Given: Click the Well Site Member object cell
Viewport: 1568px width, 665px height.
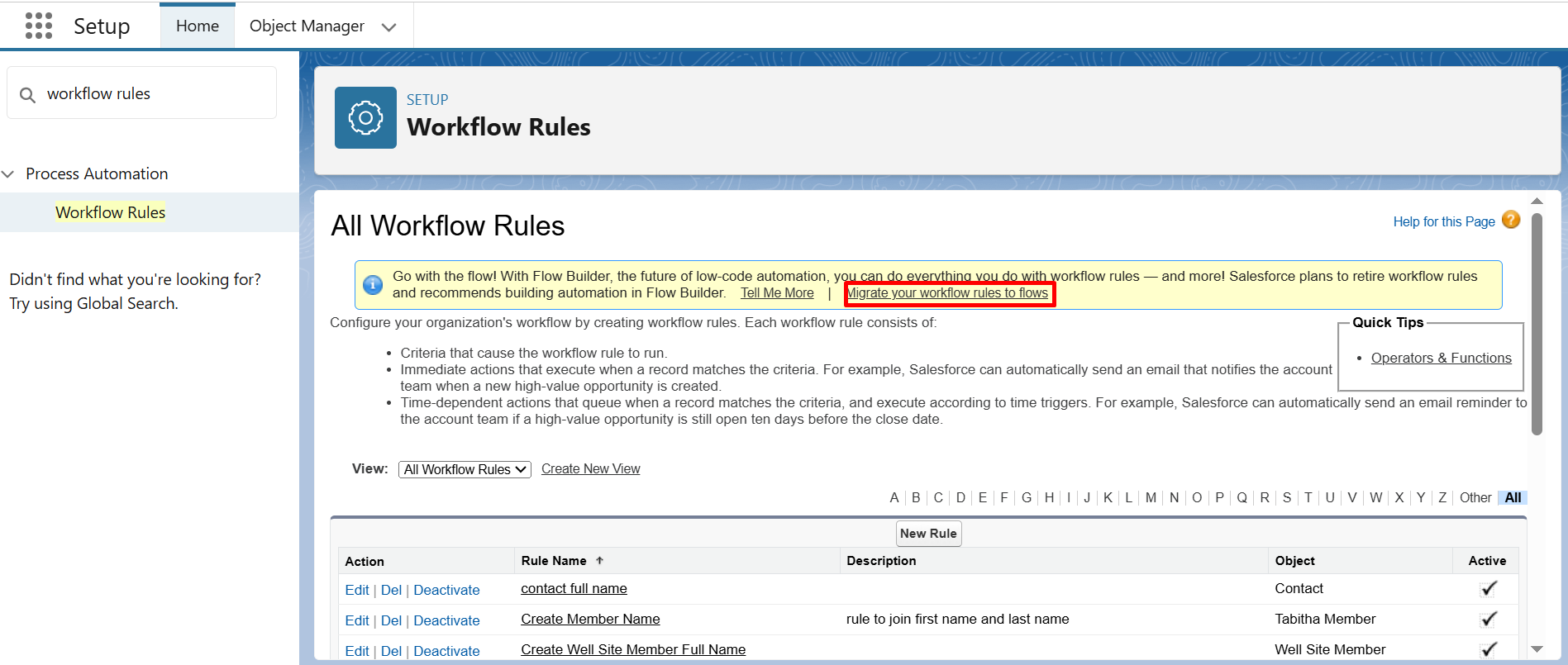Looking at the screenshot, I should (1330, 649).
